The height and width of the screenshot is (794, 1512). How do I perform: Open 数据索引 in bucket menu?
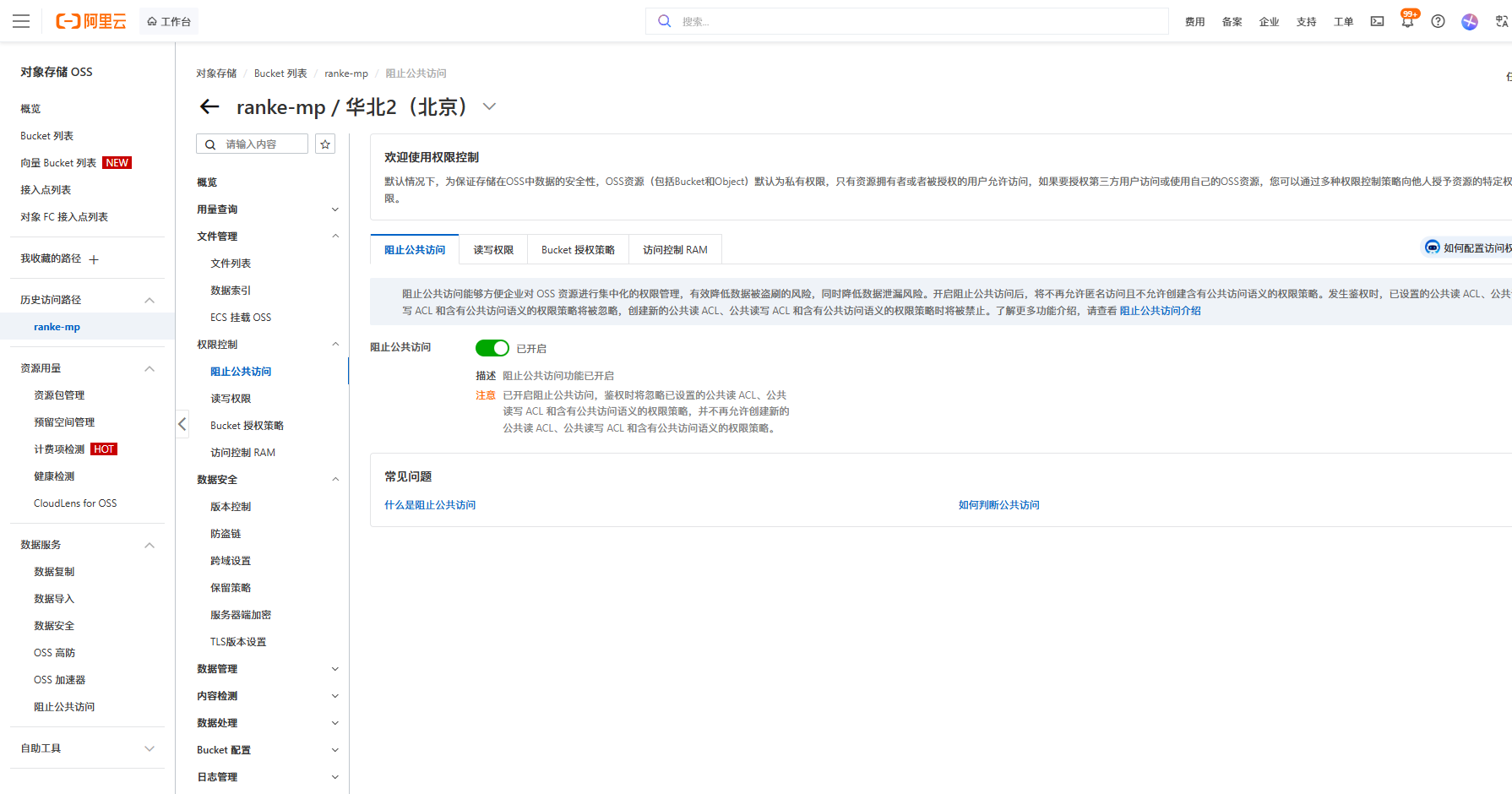(x=231, y=291)
